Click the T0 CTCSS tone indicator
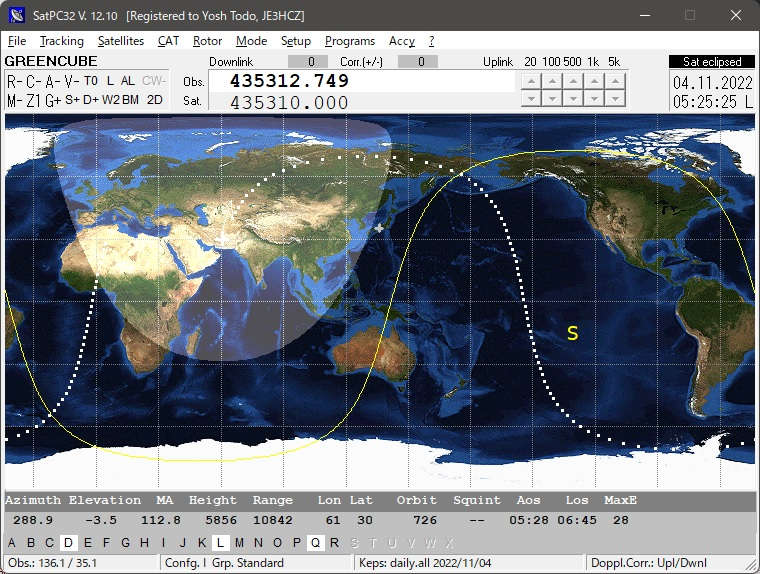Image resolution: width=760 pixels, height=574 pixels. click(91, 81)
